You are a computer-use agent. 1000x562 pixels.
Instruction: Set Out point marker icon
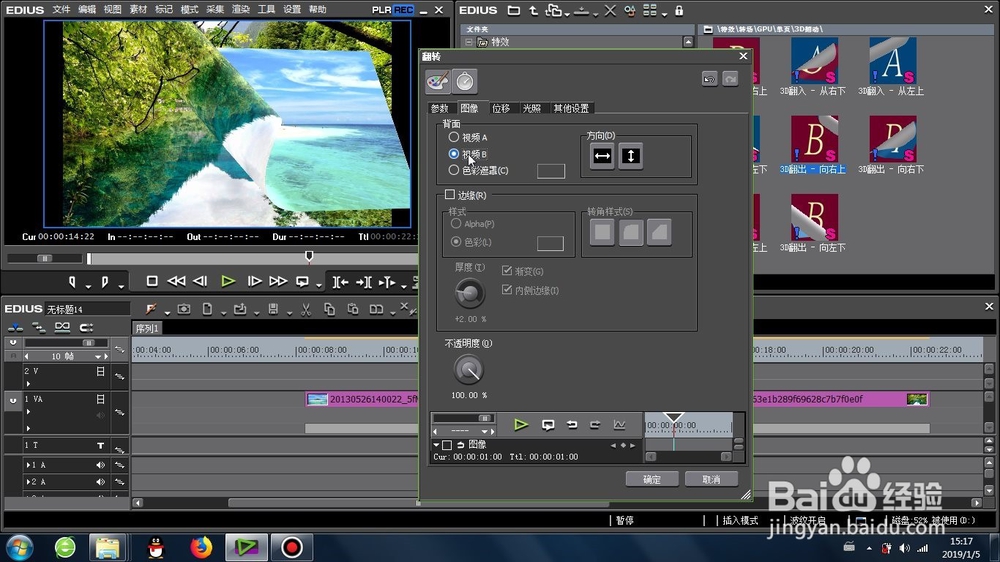pos(105,281)
